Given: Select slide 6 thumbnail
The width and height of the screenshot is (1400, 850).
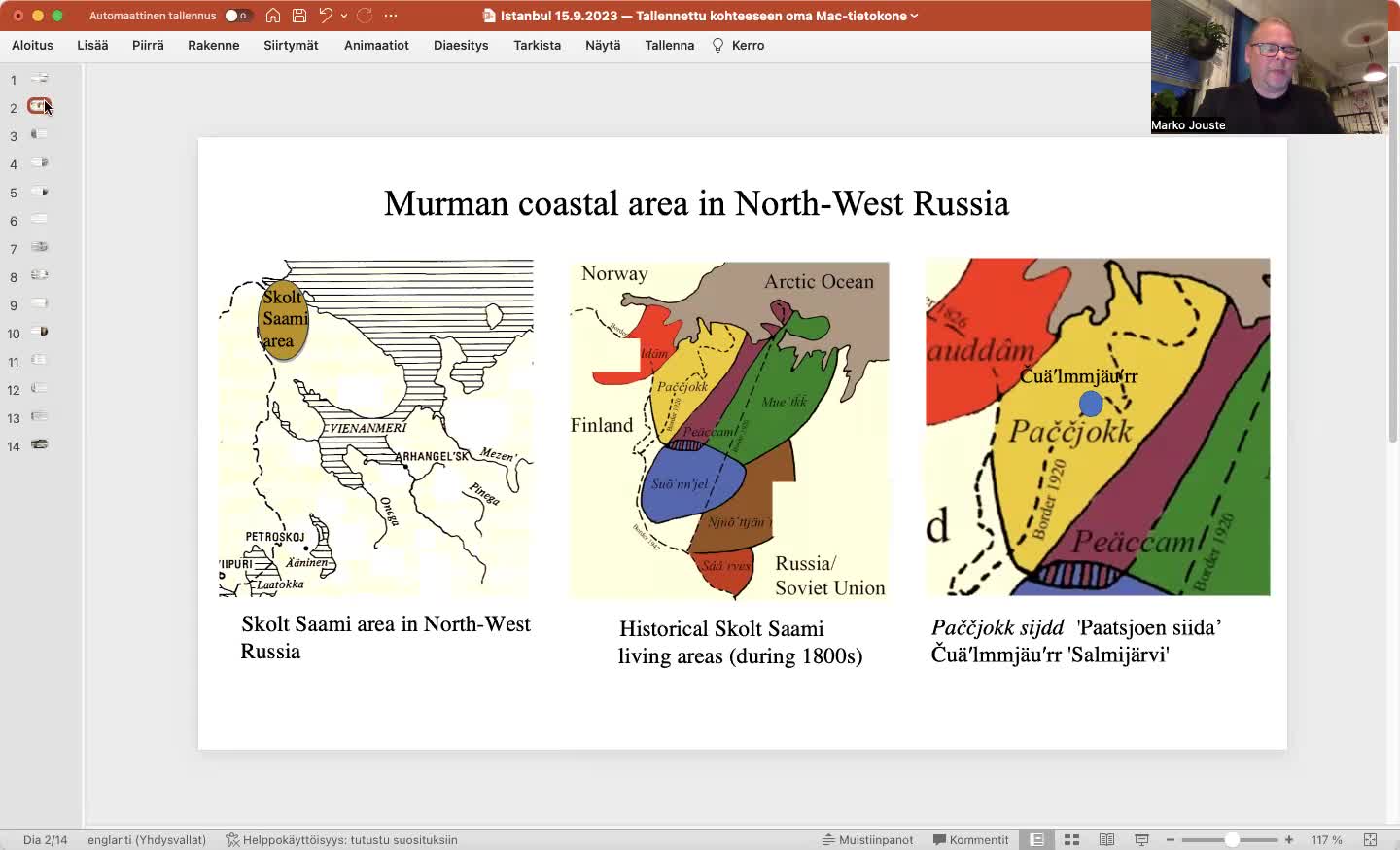Looking at the screenshot, I should click(40, 219).
